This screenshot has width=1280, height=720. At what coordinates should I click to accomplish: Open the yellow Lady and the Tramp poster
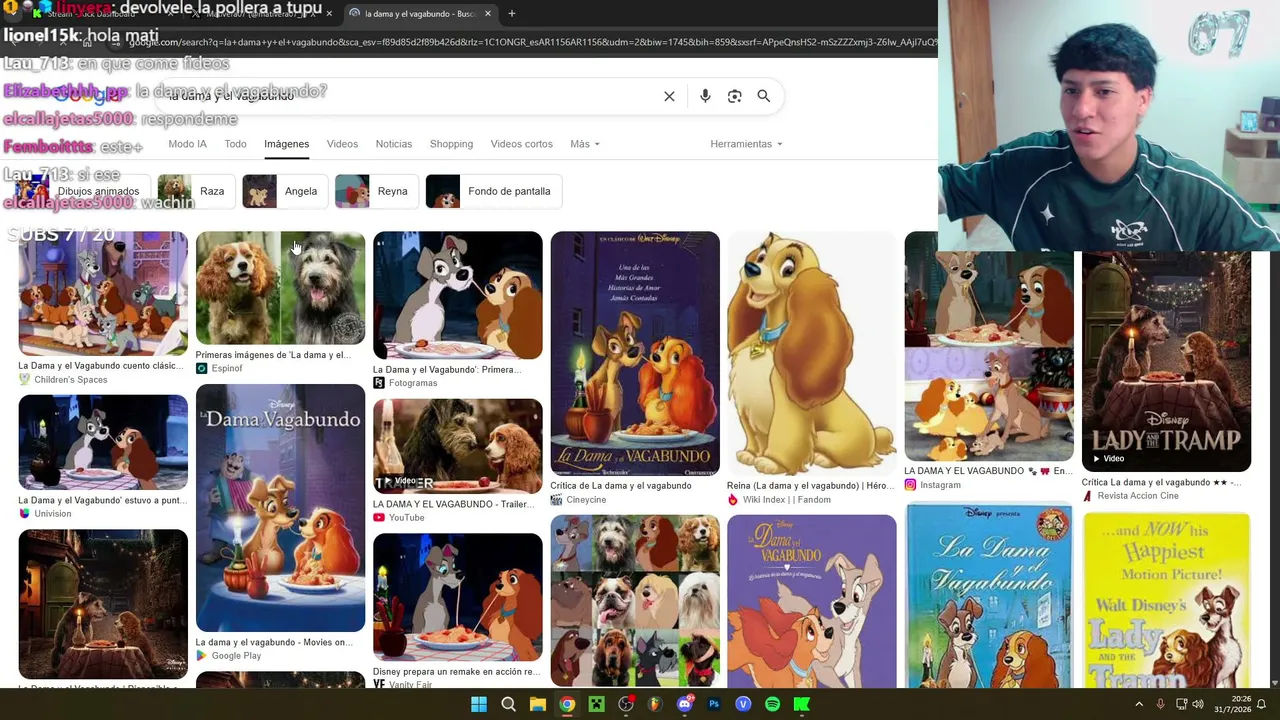(1166, 600)
